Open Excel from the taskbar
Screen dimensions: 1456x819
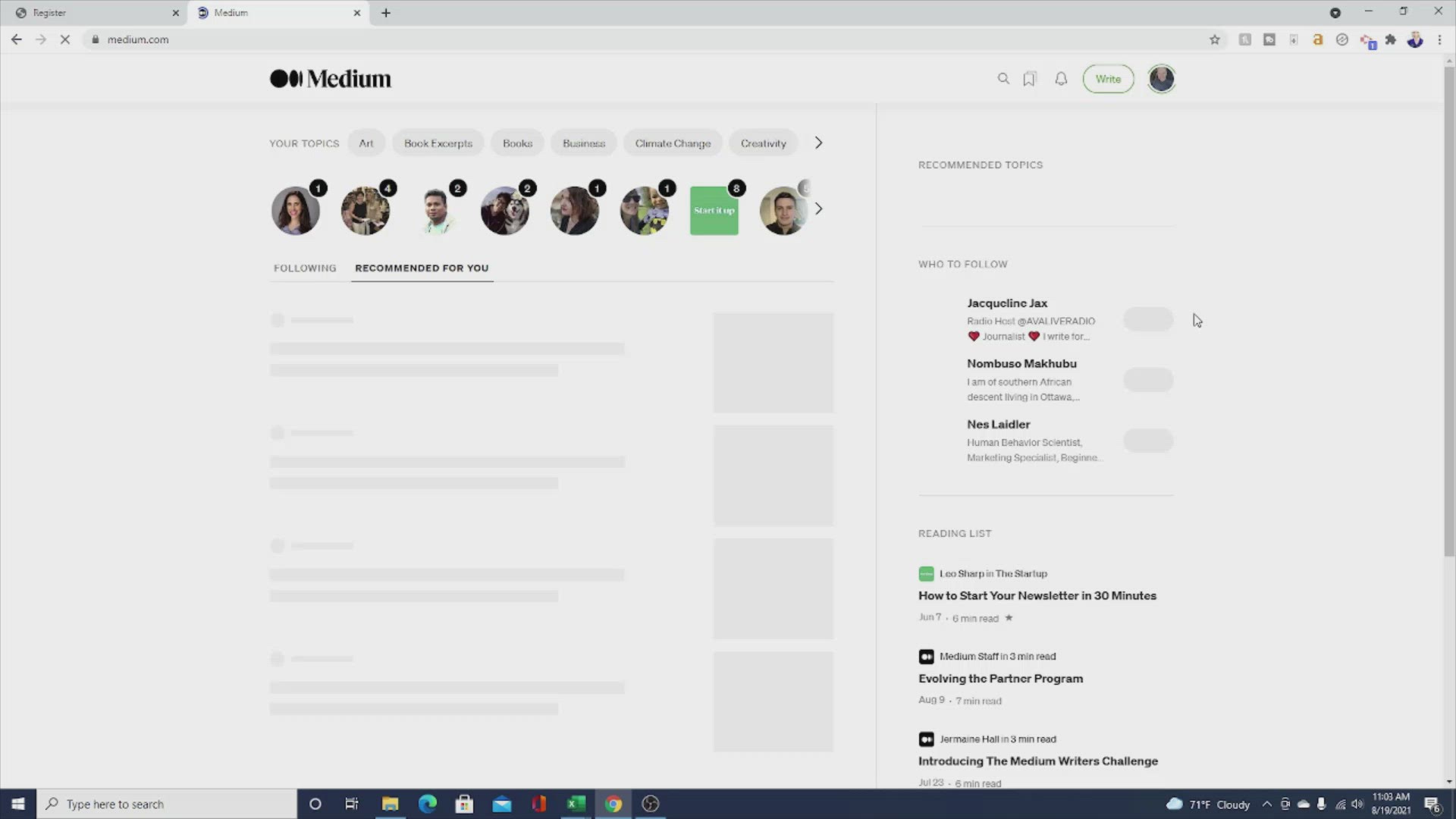[x=576, y=804]
